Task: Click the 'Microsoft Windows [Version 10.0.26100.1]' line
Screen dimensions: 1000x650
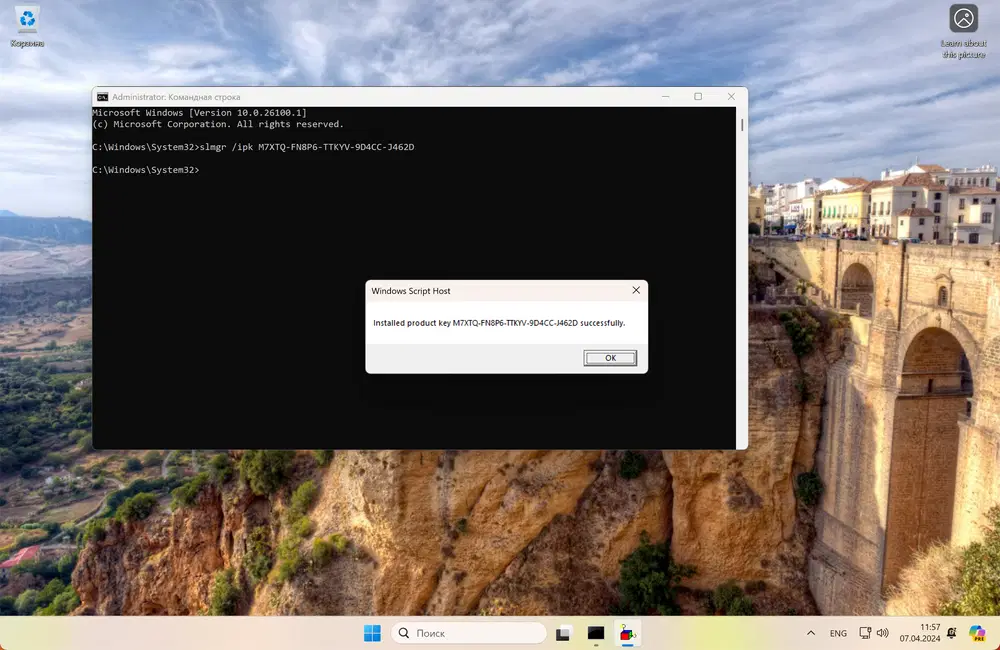Action: tap(199, 112)
